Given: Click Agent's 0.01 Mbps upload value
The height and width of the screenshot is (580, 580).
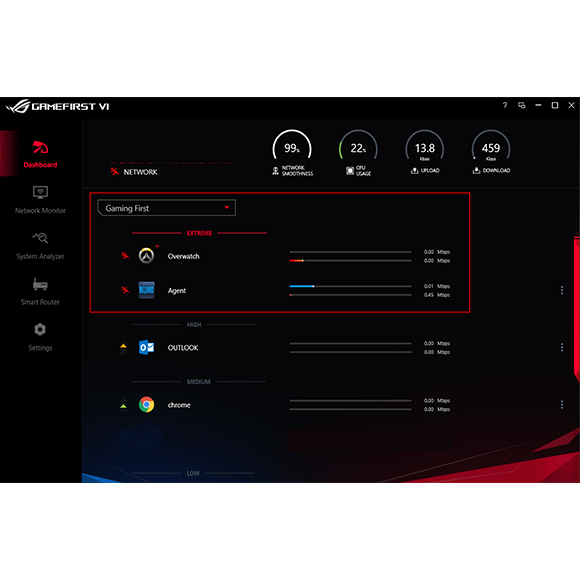Looking at the screenshot, I should (x=437, y=286).
